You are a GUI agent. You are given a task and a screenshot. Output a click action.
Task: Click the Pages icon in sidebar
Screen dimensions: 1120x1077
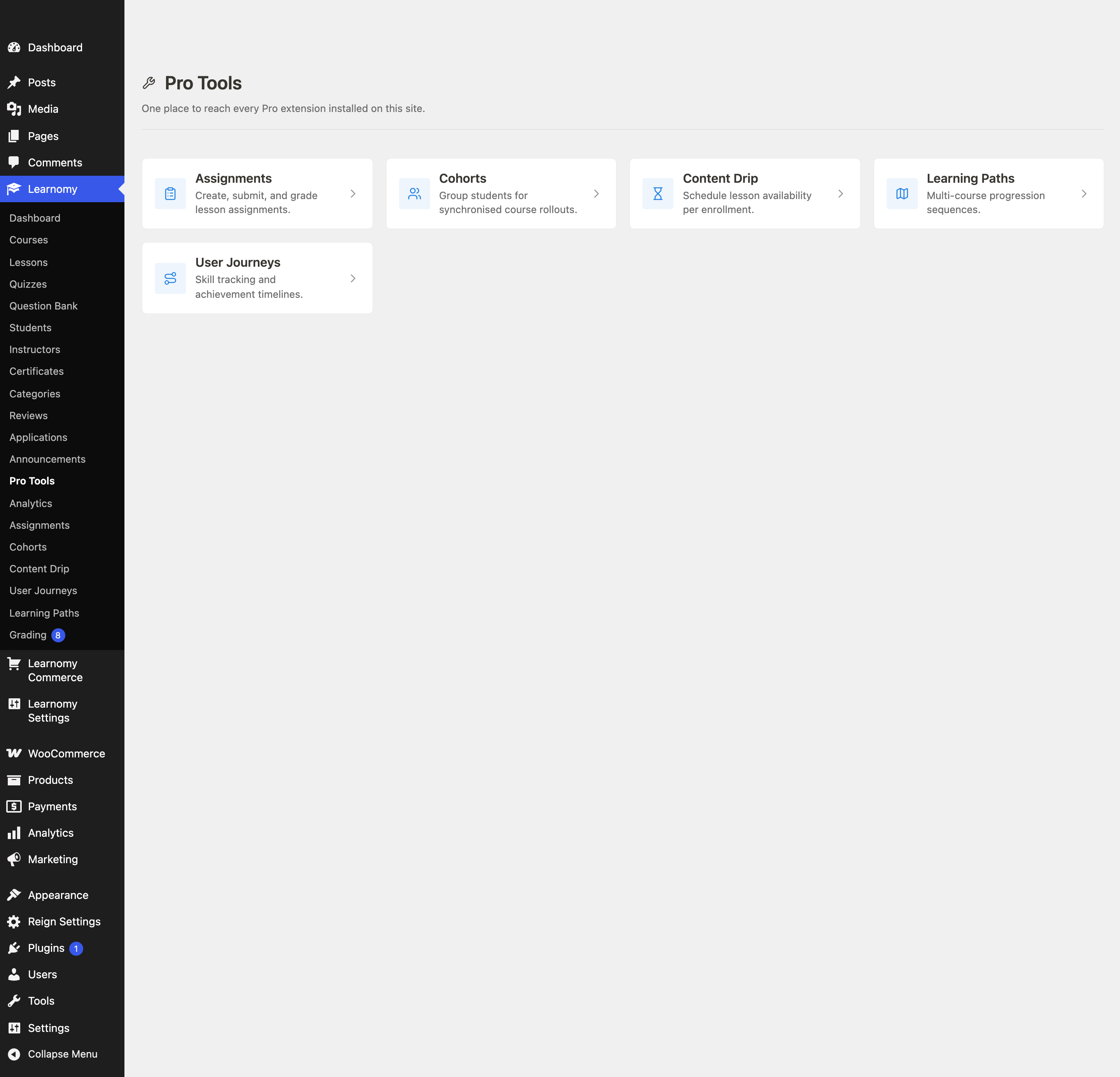pos(14,136)
